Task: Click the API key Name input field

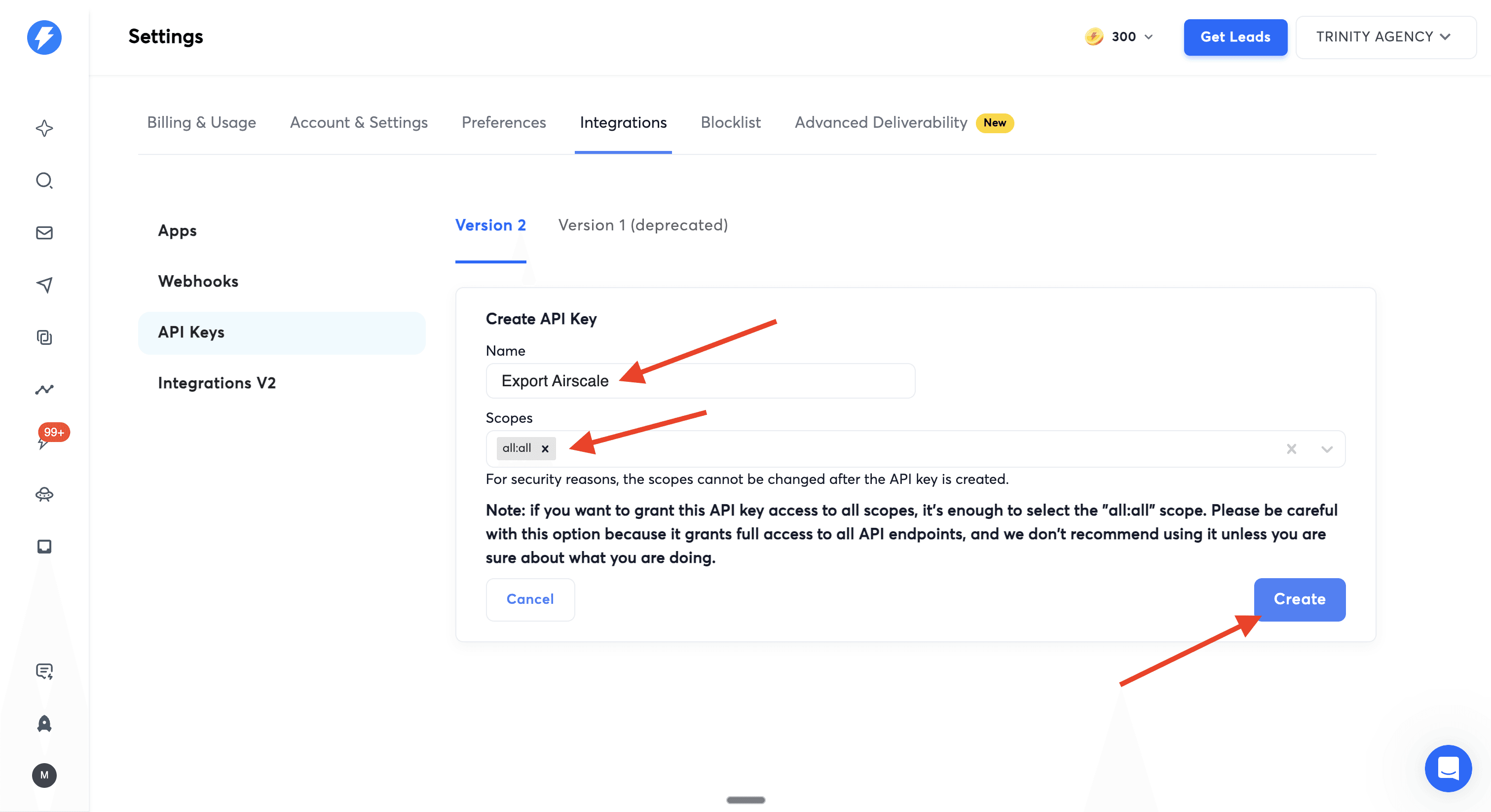Action: [752, 381]
